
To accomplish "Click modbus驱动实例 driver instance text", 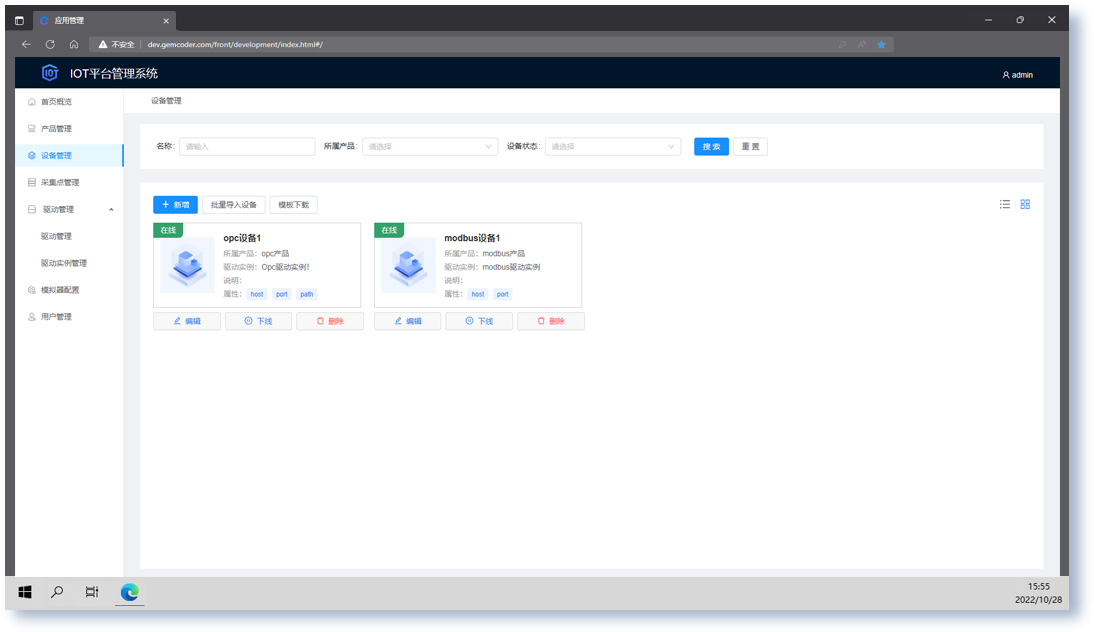I will [x=511, y=267].
